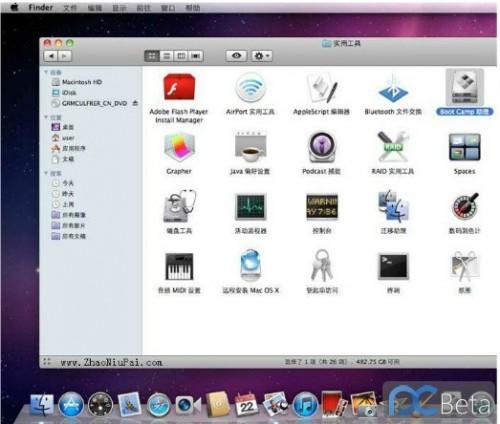This screenshot has height=424, width=500.
Task: Switch to column view in toolbar
Action: click(x=181, y=56)
